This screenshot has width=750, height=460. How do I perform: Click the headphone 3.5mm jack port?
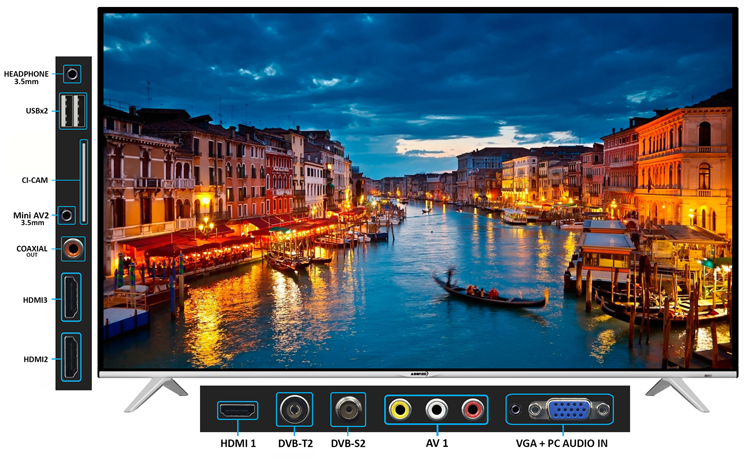pyautogui.click(x=72, y=74)
